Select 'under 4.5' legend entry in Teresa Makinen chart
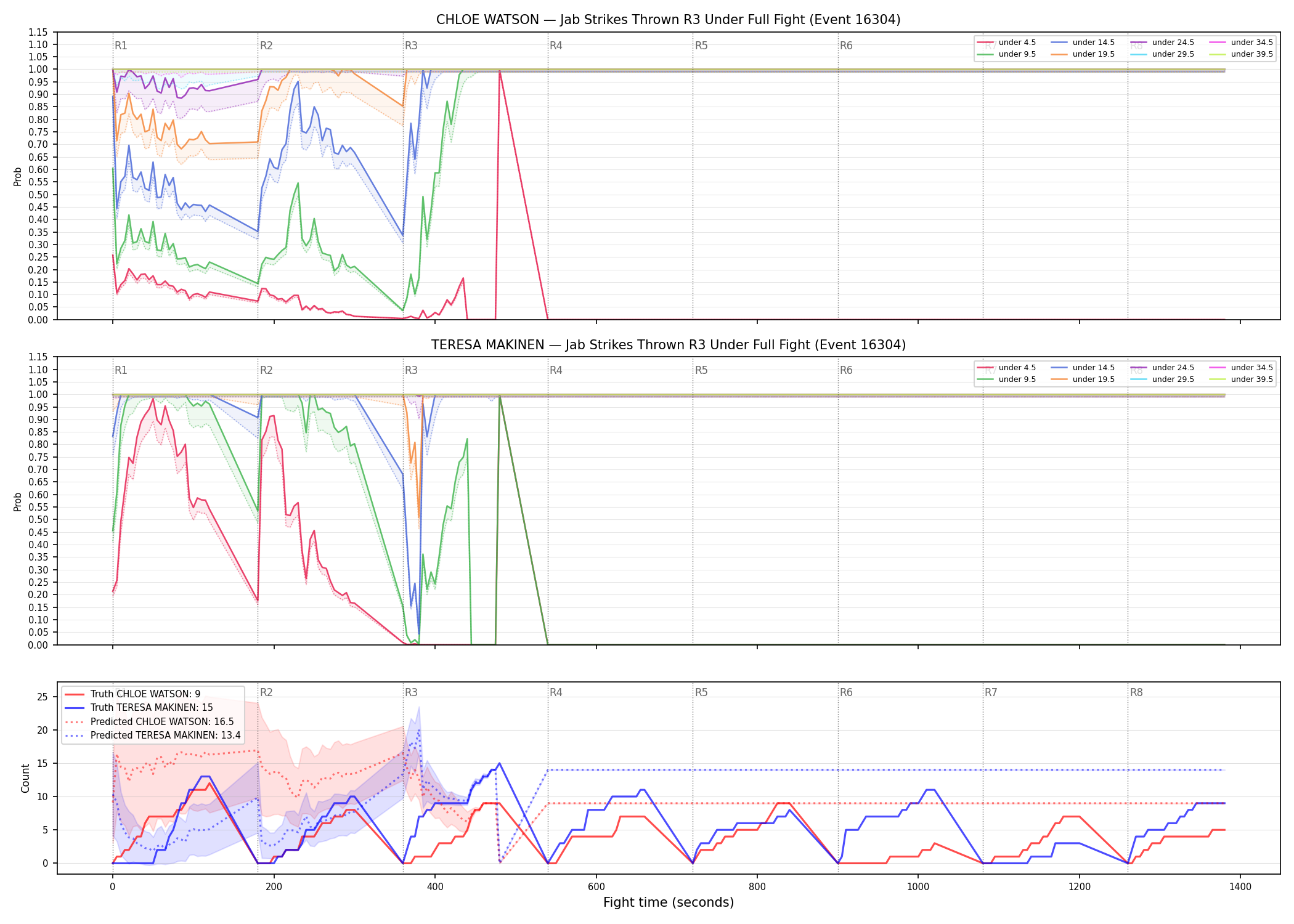Screen dimensions: 1294x924 pyautogui.click(x=1006, y=368)
